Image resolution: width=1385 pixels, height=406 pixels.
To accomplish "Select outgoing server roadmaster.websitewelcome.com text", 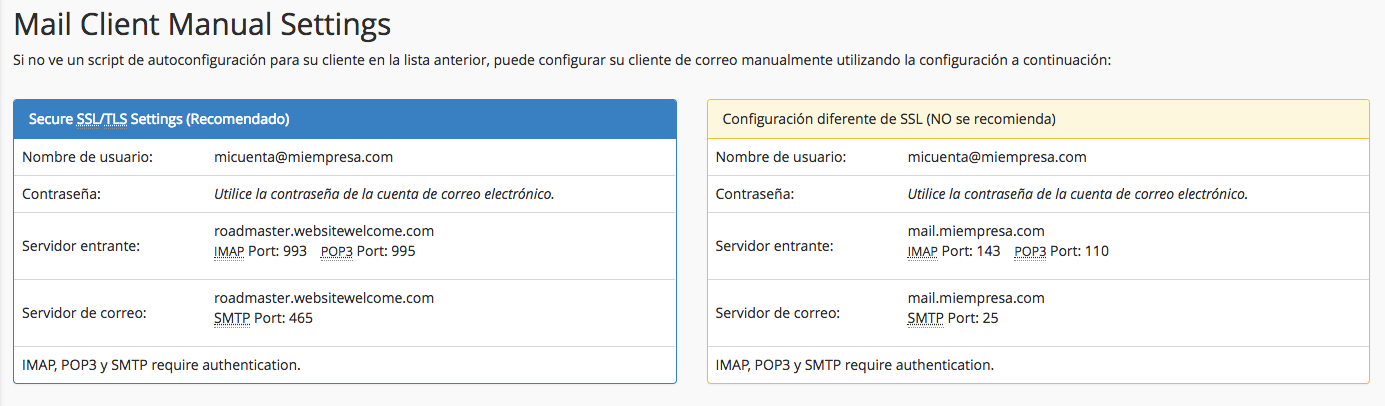I will click(x=324, y=298).
